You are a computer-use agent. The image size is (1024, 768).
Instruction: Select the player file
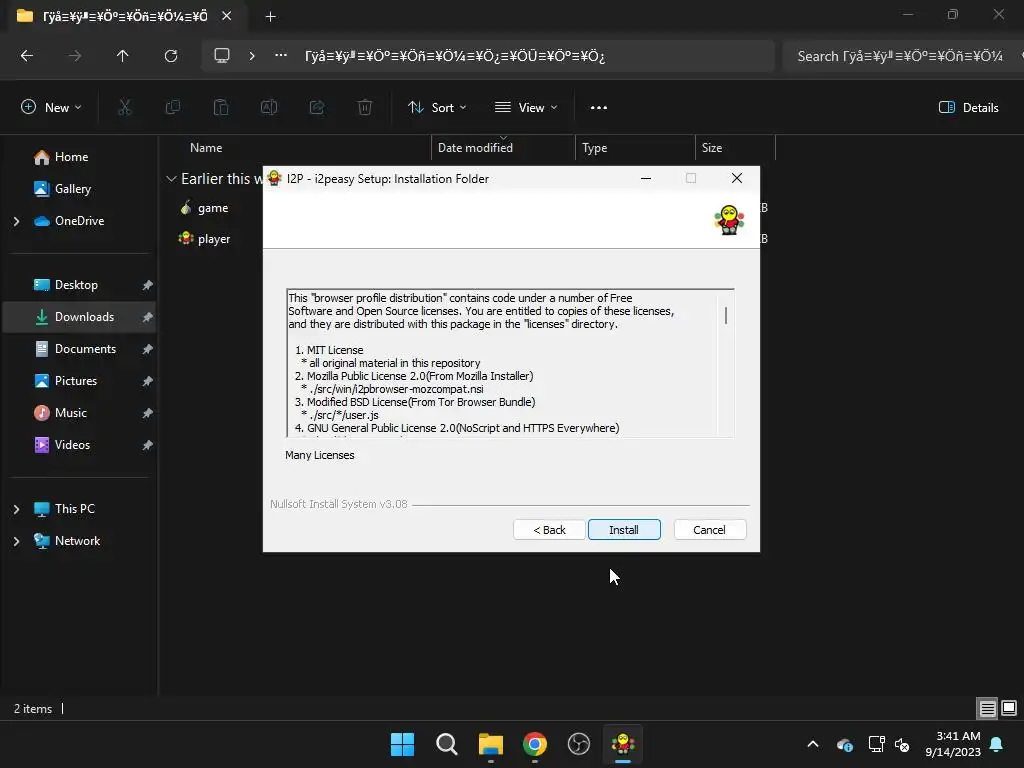pos(214,239)
